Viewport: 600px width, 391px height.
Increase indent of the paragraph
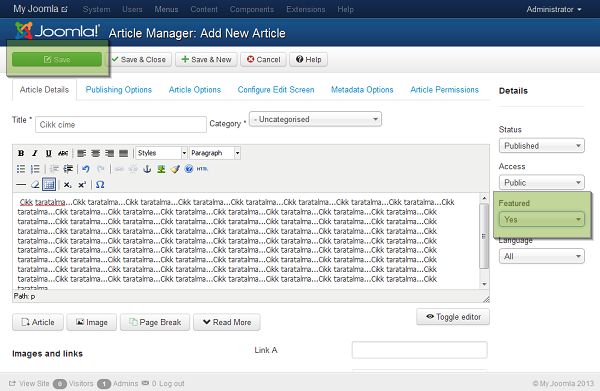pos(68,169)
